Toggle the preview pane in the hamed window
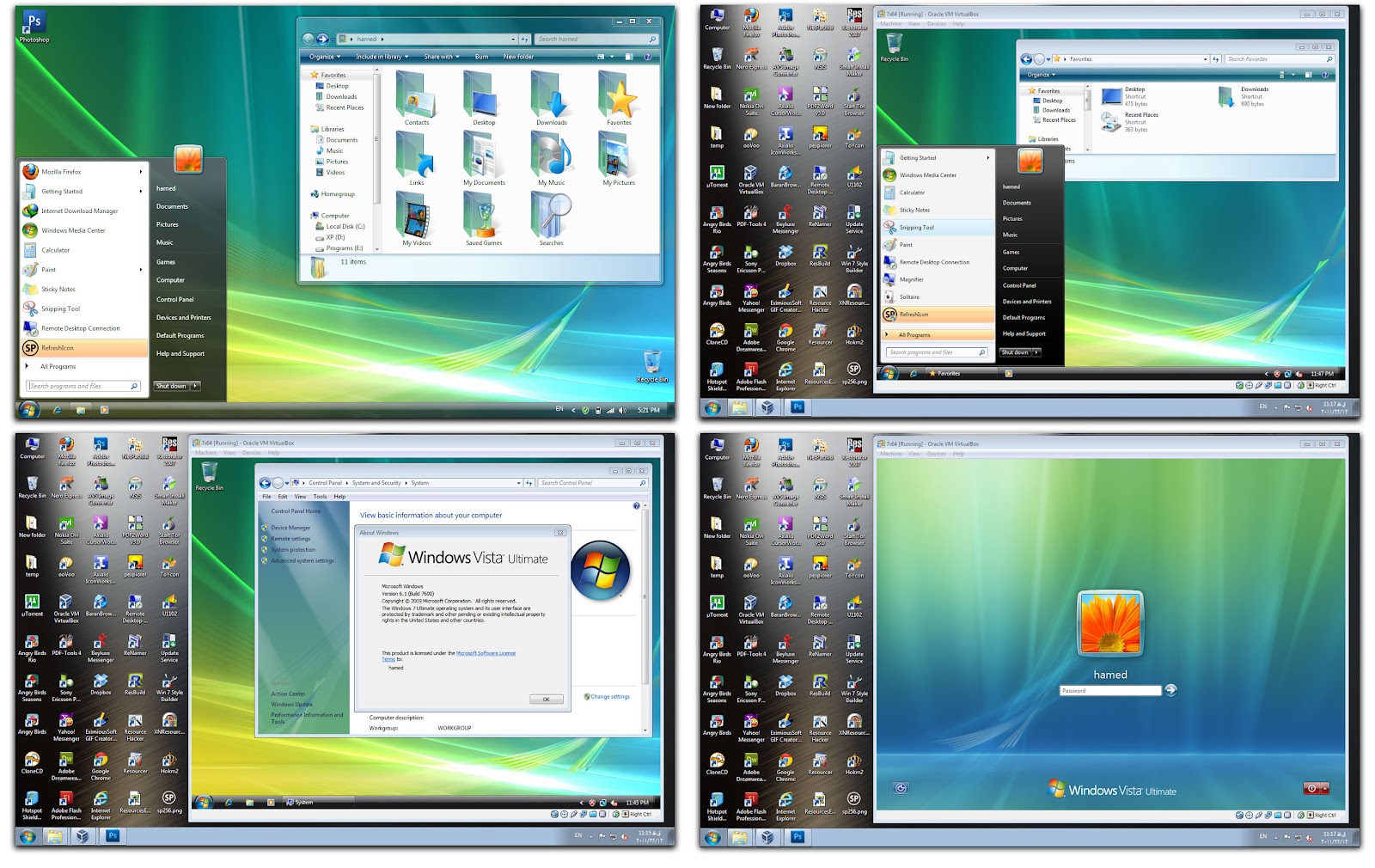 629,57
